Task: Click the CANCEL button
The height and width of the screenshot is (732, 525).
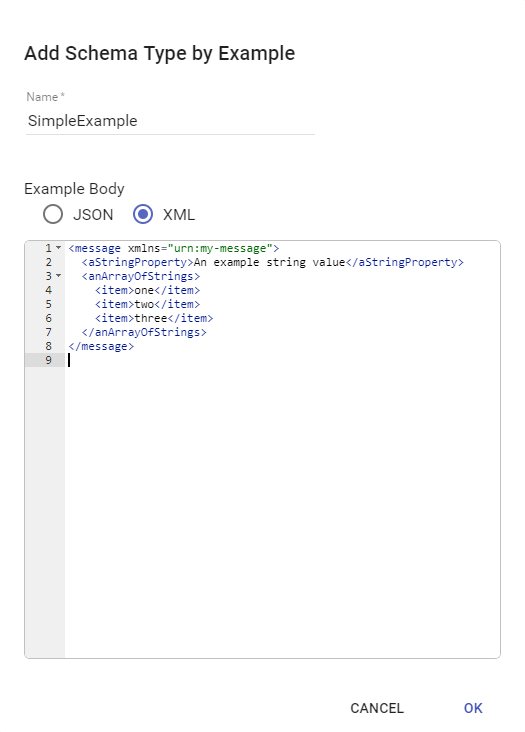Action: [x=377, y=708]
